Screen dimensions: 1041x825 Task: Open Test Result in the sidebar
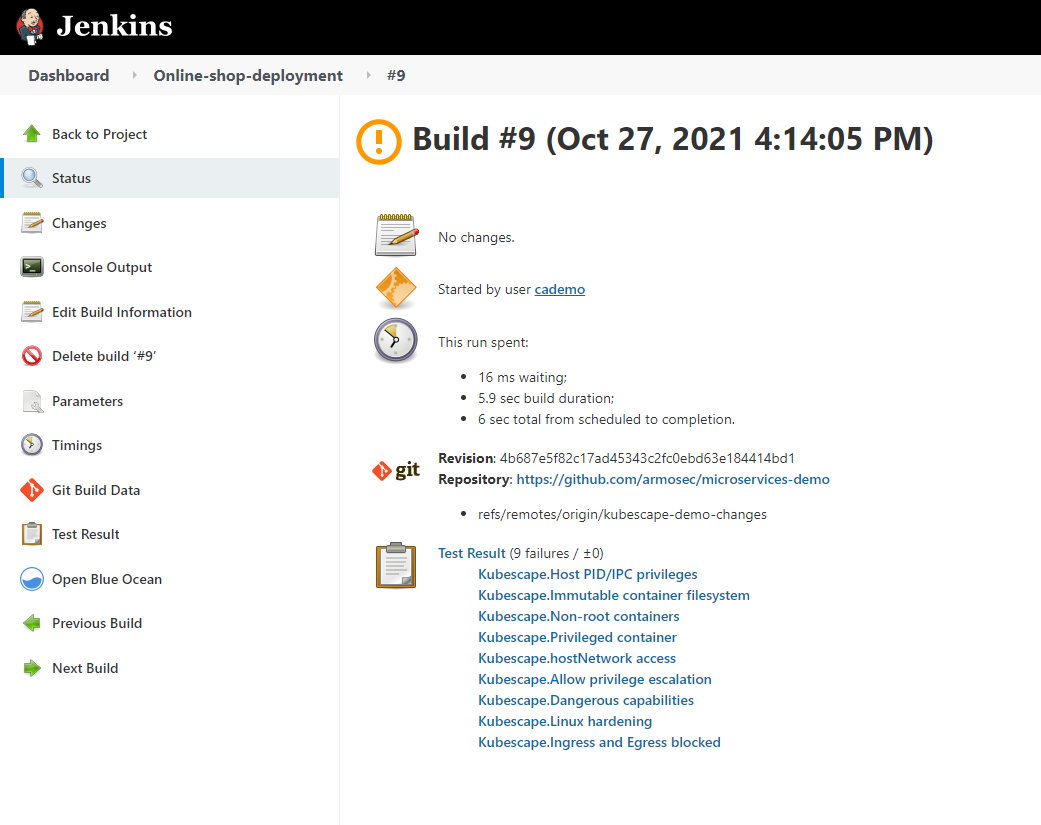pos(86,534)
